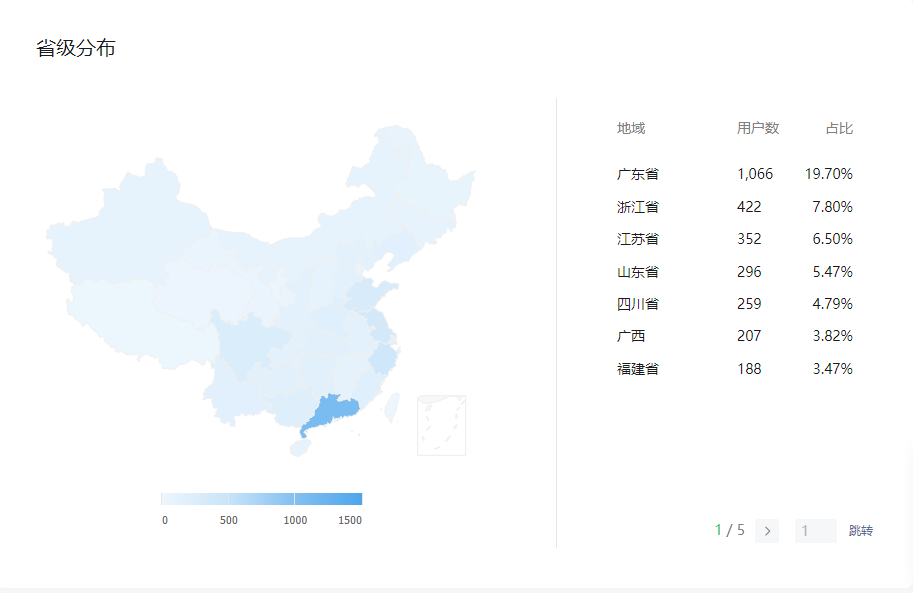Click the 352 user count value
The image size is (913, 593).
coord(749,239)
